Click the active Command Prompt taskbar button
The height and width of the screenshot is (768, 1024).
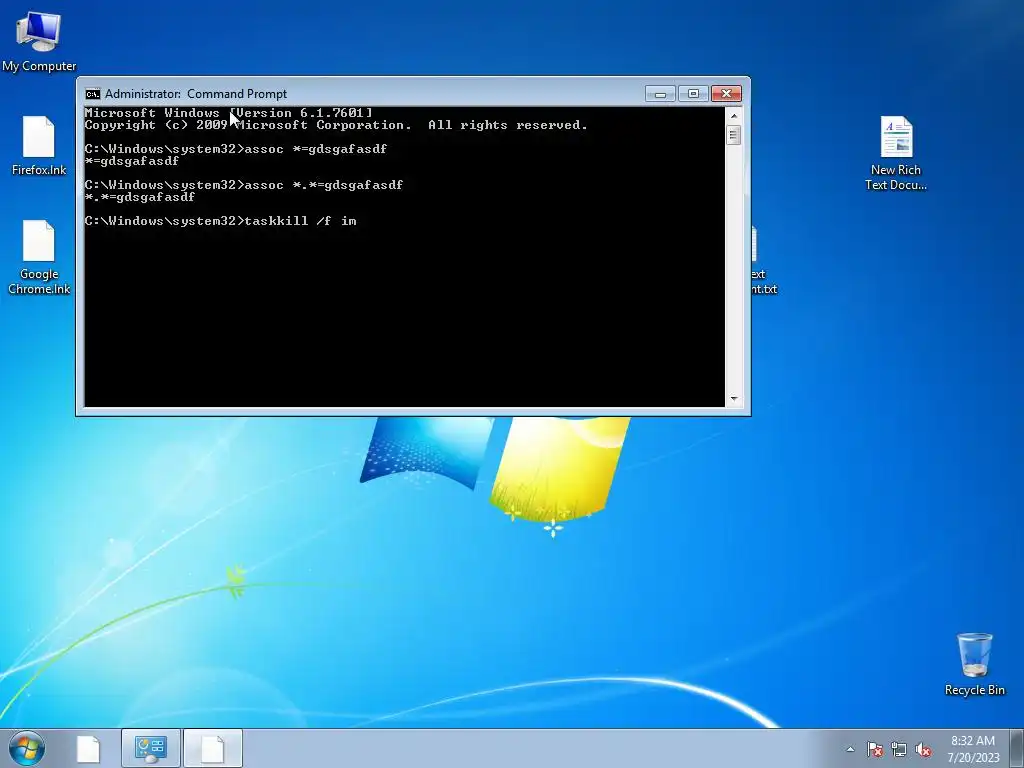click(213, 748)
